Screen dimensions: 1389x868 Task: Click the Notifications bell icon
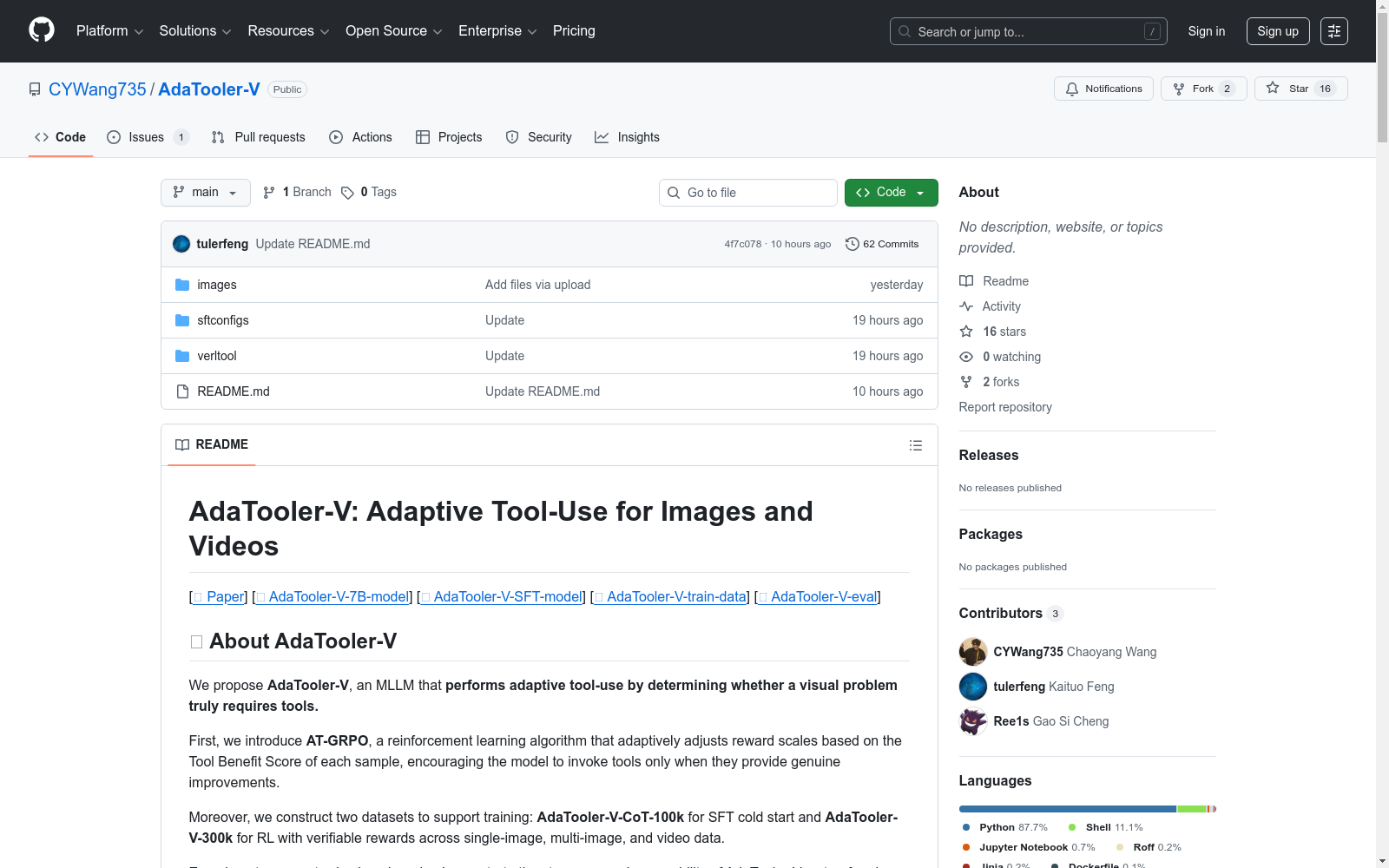(x=1072, y=89)
